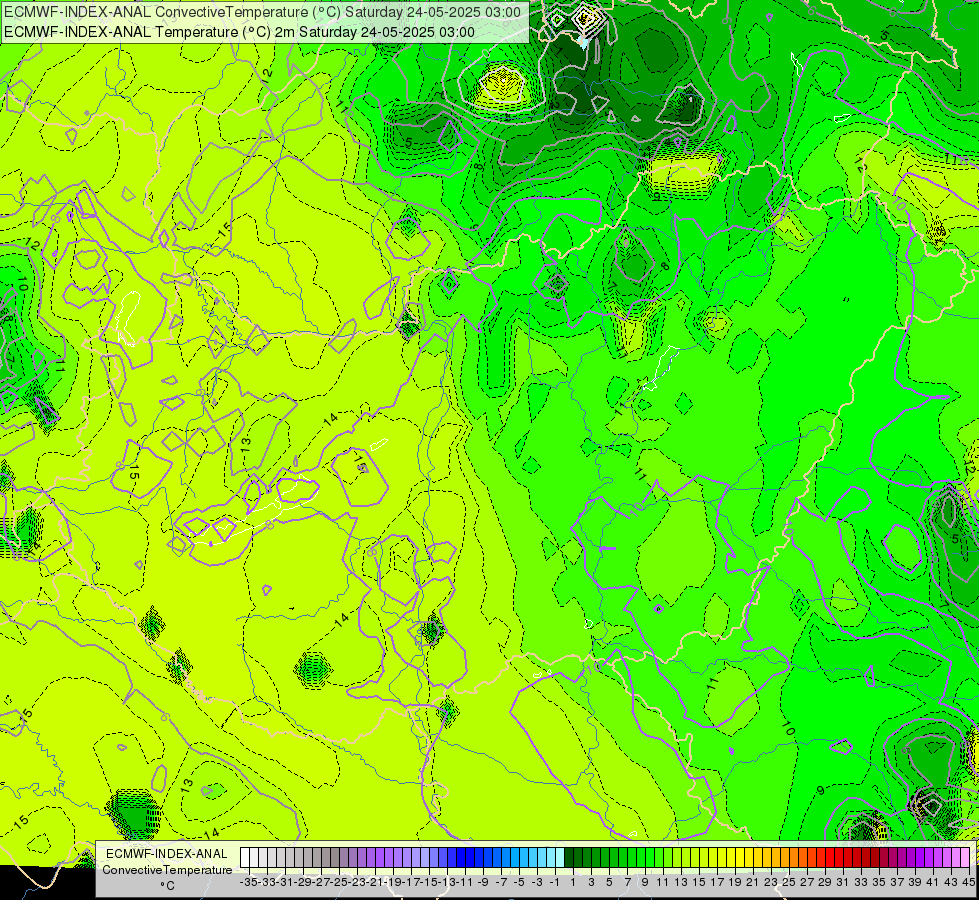
Task: Click the '-3' value on the color scale
Action: (537, 882)
